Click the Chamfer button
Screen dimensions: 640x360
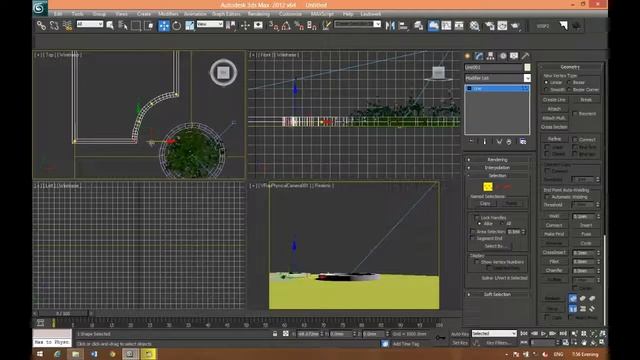click(554, 270)
